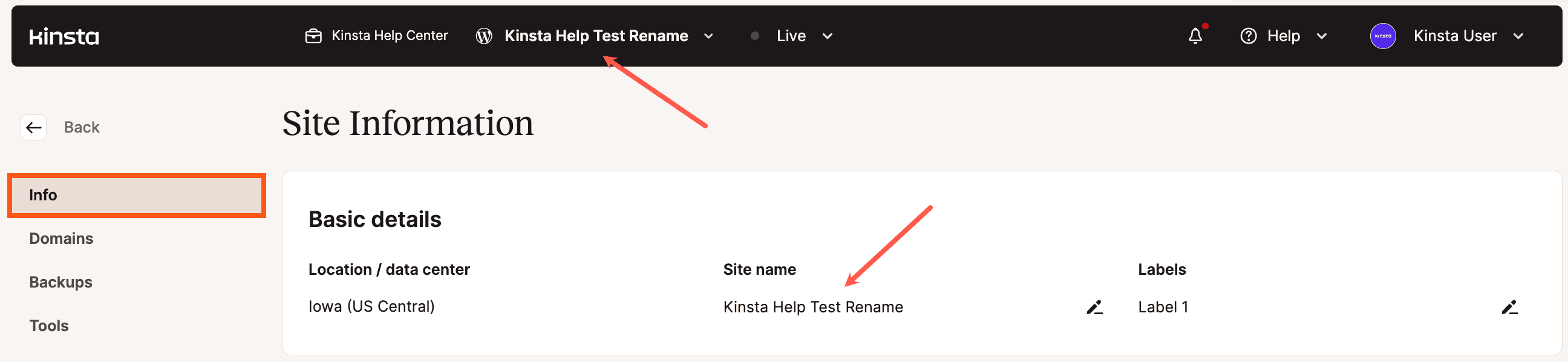Click the back arrow icon
The image size is (1568, 362).
(34, 127)
